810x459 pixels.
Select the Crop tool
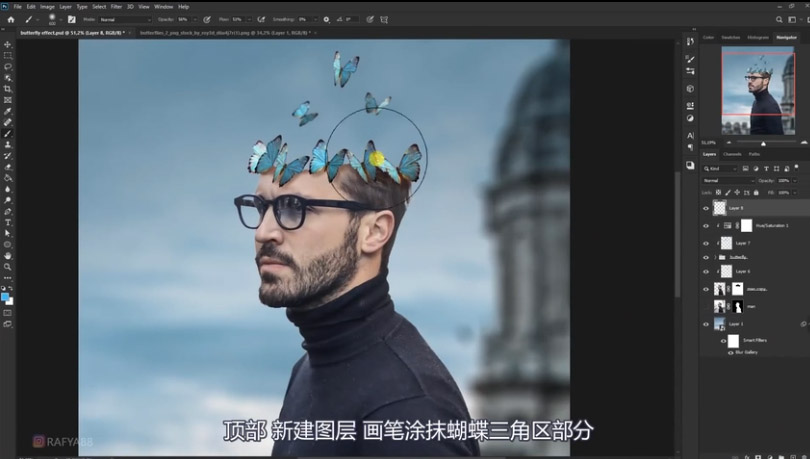click(x=8, y=89)
